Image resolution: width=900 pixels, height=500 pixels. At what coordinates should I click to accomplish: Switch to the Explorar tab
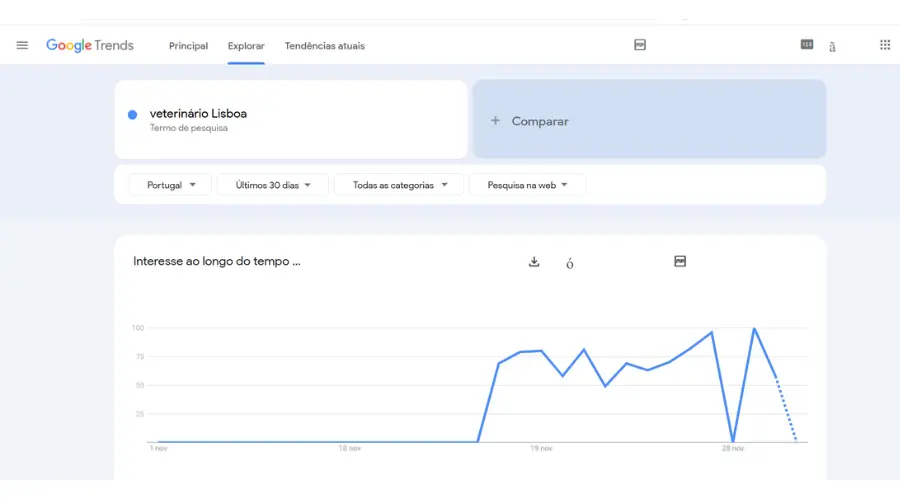pyautogui.click(x=246, y=46)
